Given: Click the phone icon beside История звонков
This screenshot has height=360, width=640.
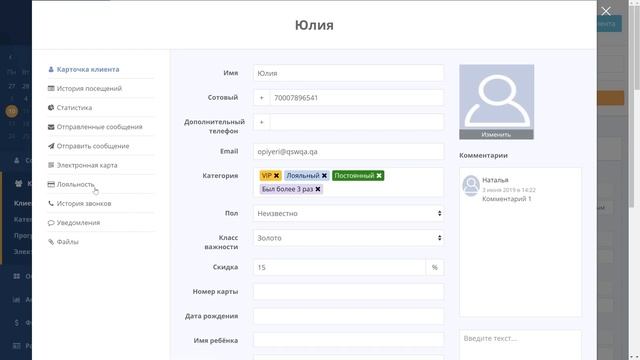Looking at the screenshot, I should pyautogui.click(x=51, y=204).
